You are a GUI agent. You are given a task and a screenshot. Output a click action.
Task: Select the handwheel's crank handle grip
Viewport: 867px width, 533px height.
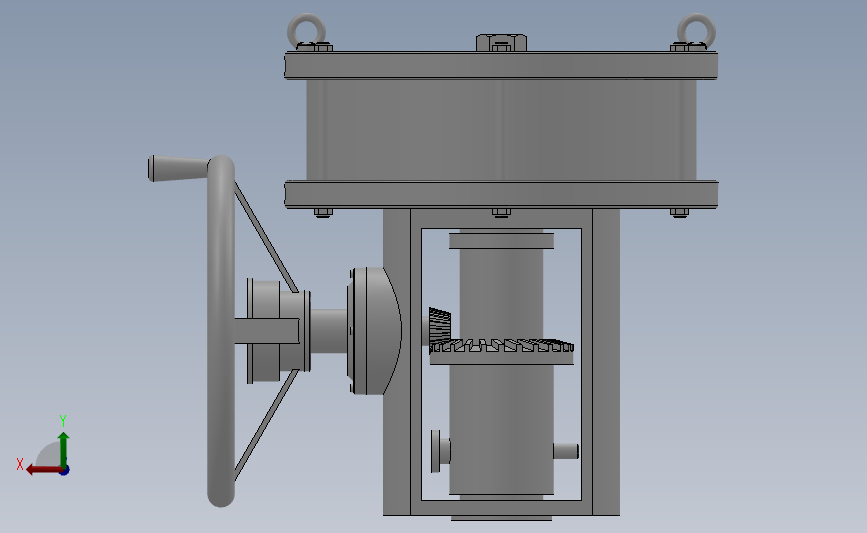click(x=178, y=168)
